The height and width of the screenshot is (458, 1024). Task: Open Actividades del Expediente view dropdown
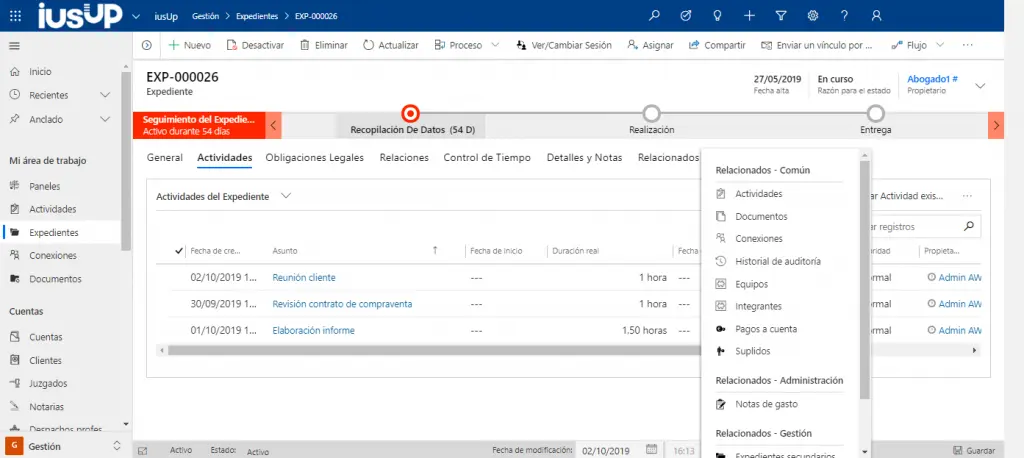click(286, 196)
